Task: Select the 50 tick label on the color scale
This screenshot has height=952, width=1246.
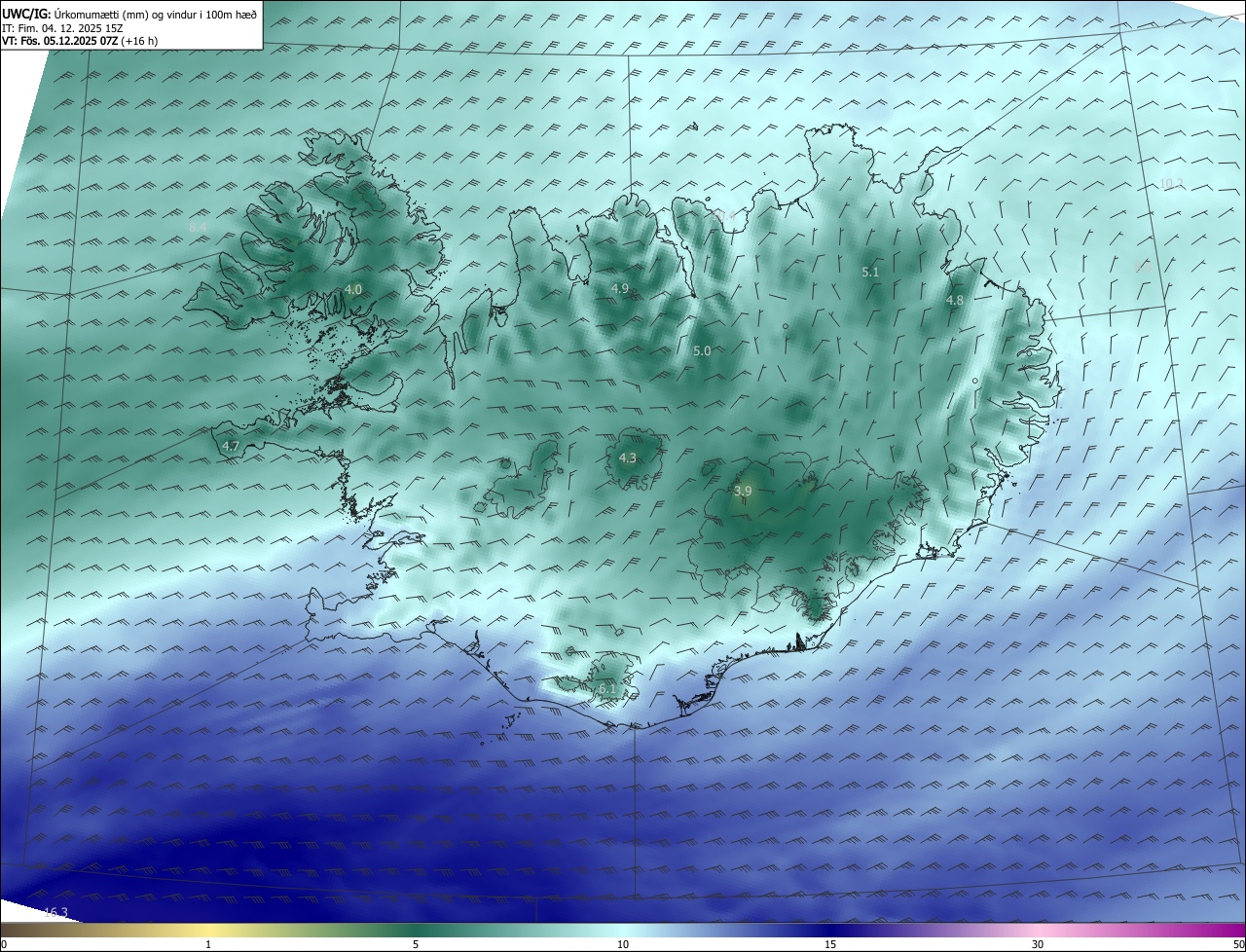Action: 1238,944
